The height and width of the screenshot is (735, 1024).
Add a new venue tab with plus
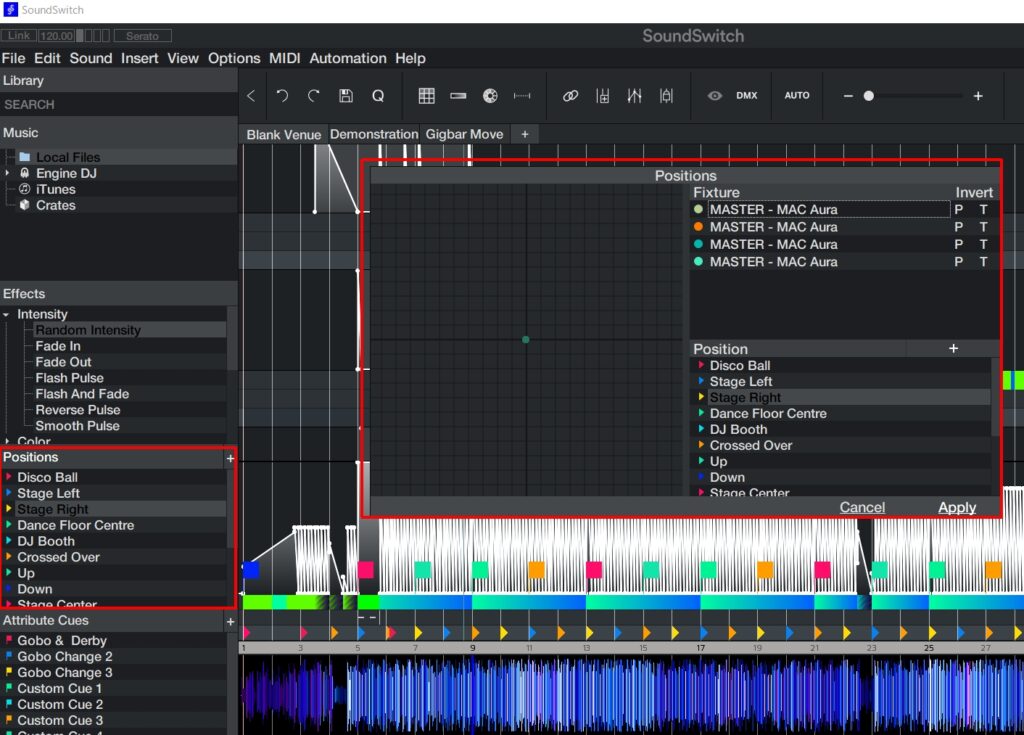[524, 134]
